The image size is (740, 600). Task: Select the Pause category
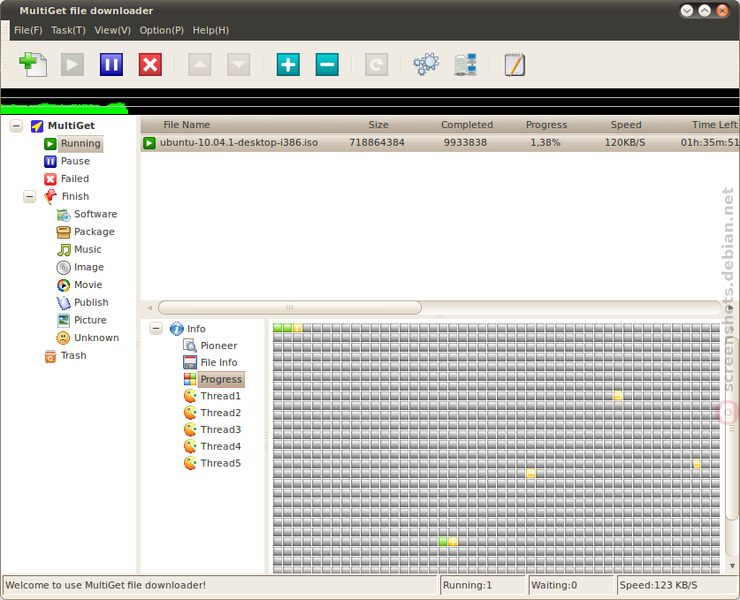tap(75, 161)
